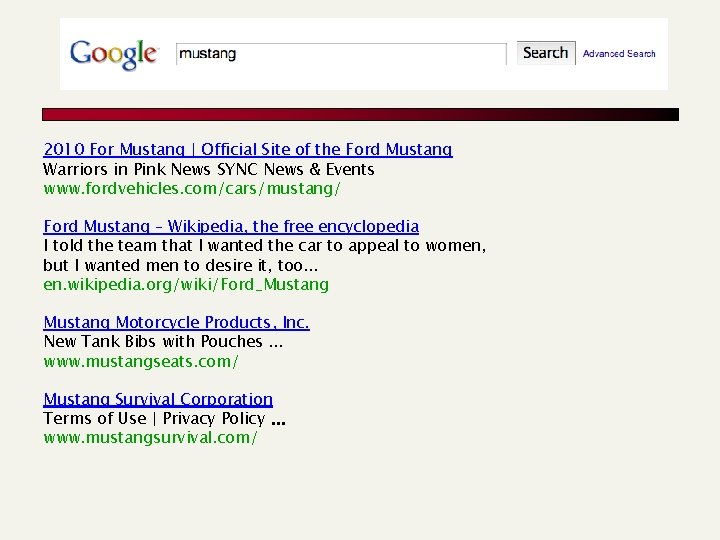Click the 'Warriors in Pink News SYNC News & Events' snippet
Screen dimensions: 720x540
point(208,169)
